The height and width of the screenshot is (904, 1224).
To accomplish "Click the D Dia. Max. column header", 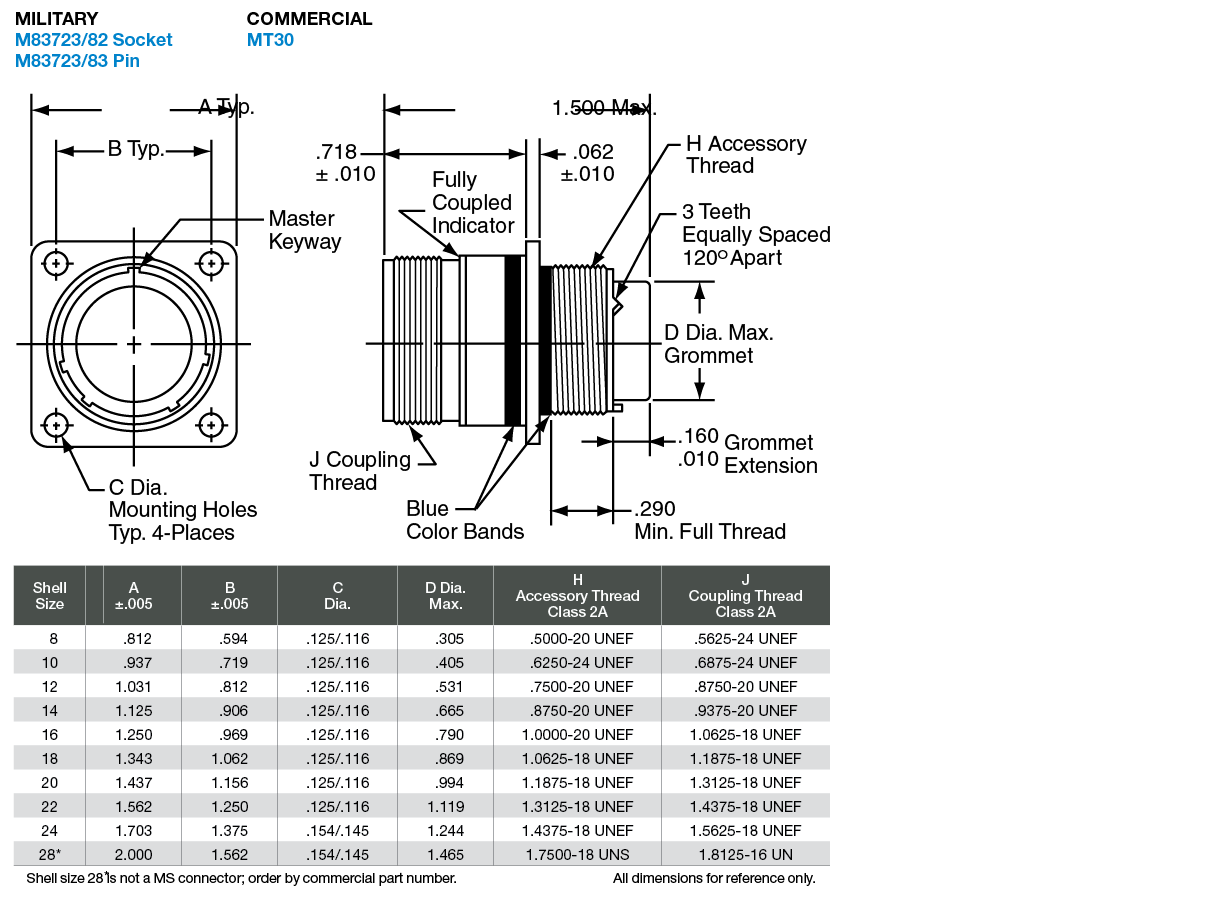I will tap(445, 596).
